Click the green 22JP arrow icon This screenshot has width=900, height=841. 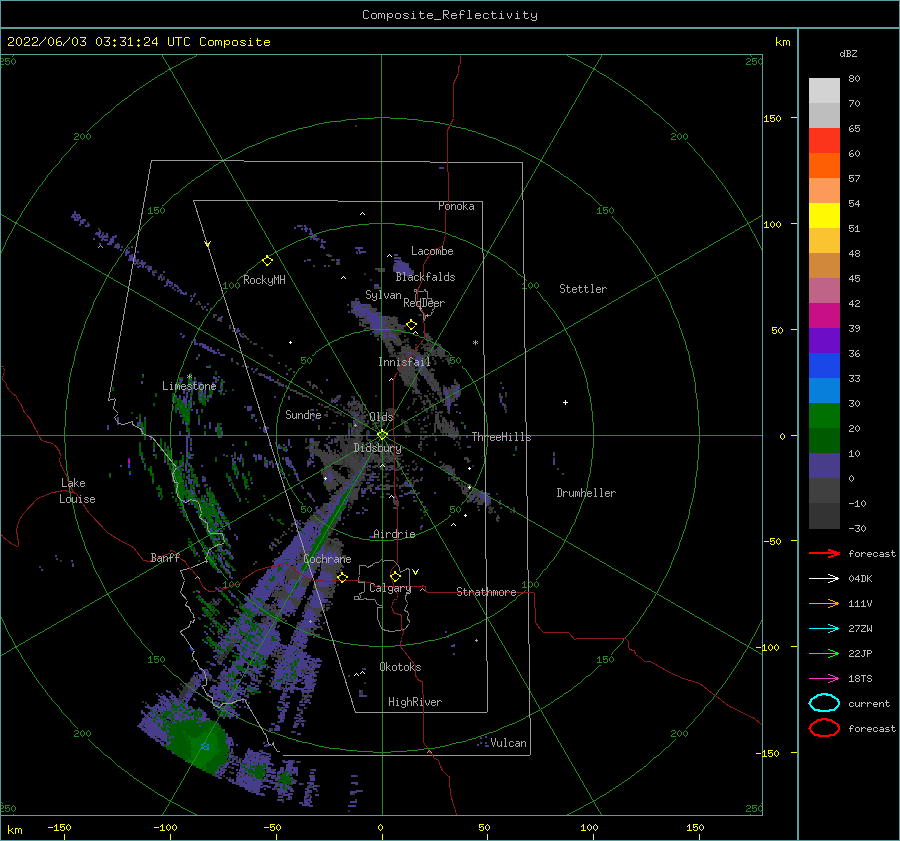(824, 653)
